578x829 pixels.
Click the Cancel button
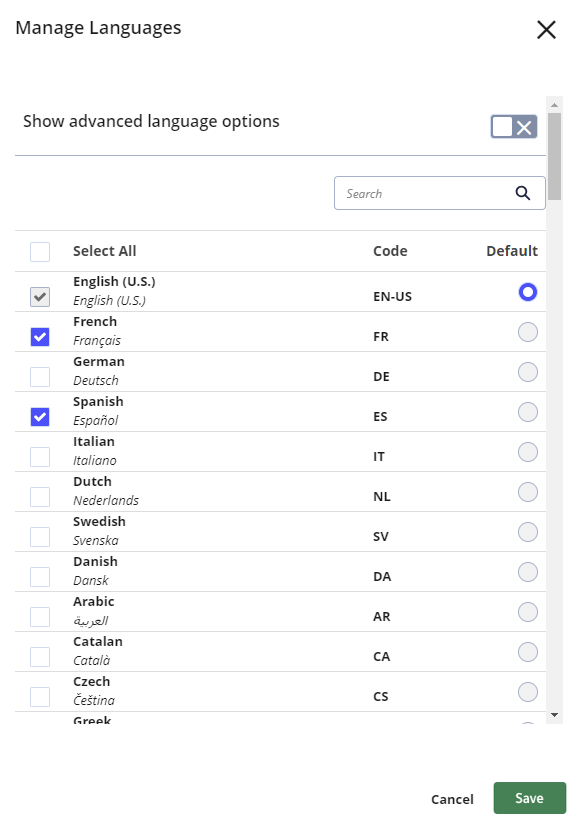[452, 799]
